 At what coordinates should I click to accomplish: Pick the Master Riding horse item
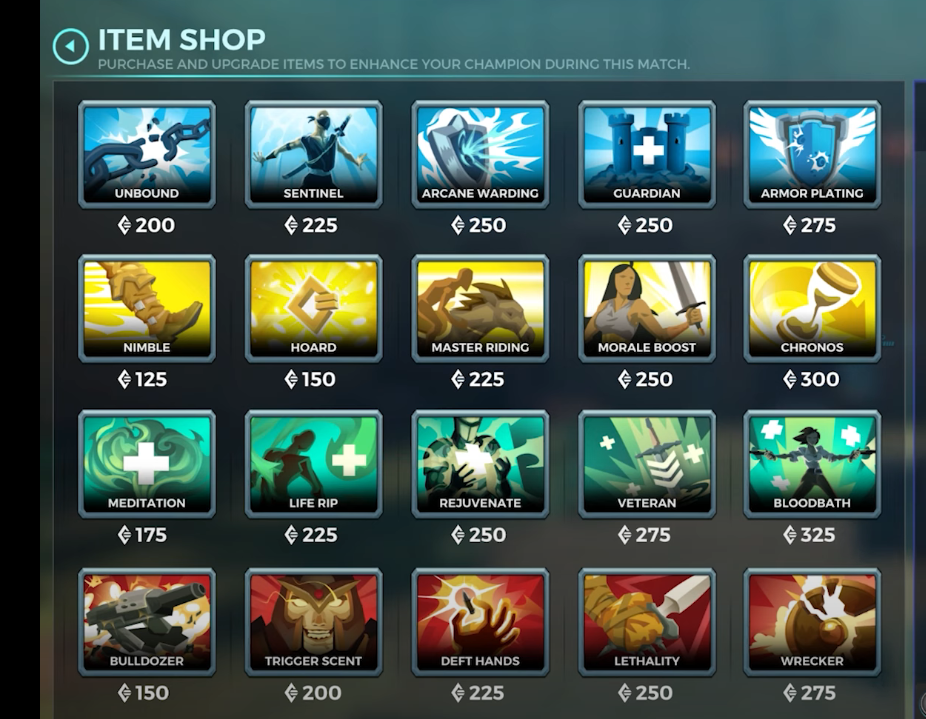pos(480,308)
